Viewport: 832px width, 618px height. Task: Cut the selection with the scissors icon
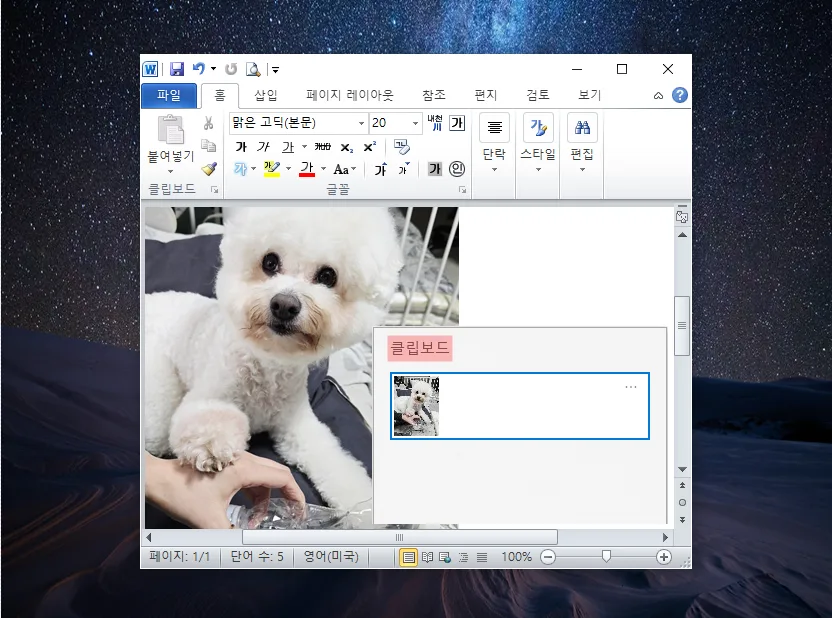pos(208,124)
